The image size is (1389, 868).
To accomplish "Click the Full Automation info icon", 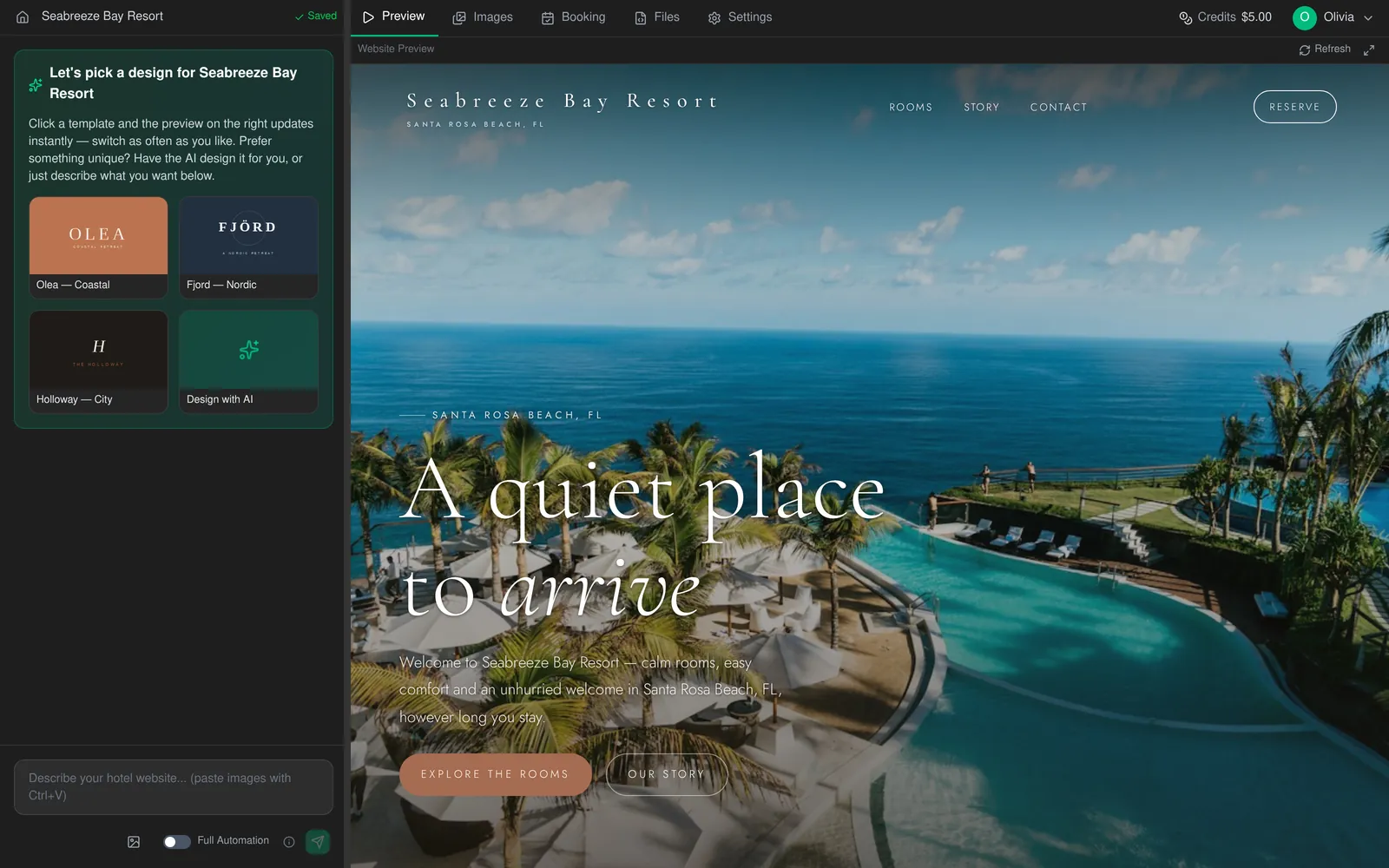I will tap(289, 842).
